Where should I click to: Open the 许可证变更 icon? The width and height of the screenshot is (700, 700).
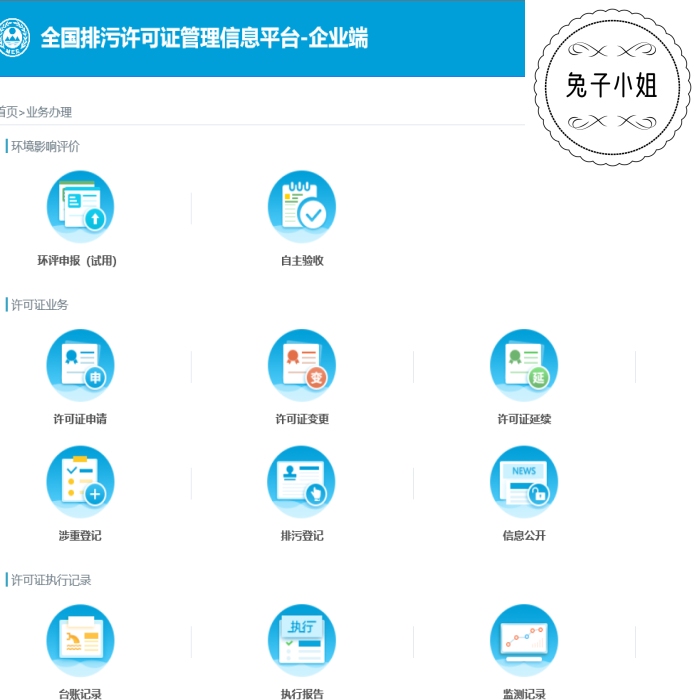pos(302,365)
